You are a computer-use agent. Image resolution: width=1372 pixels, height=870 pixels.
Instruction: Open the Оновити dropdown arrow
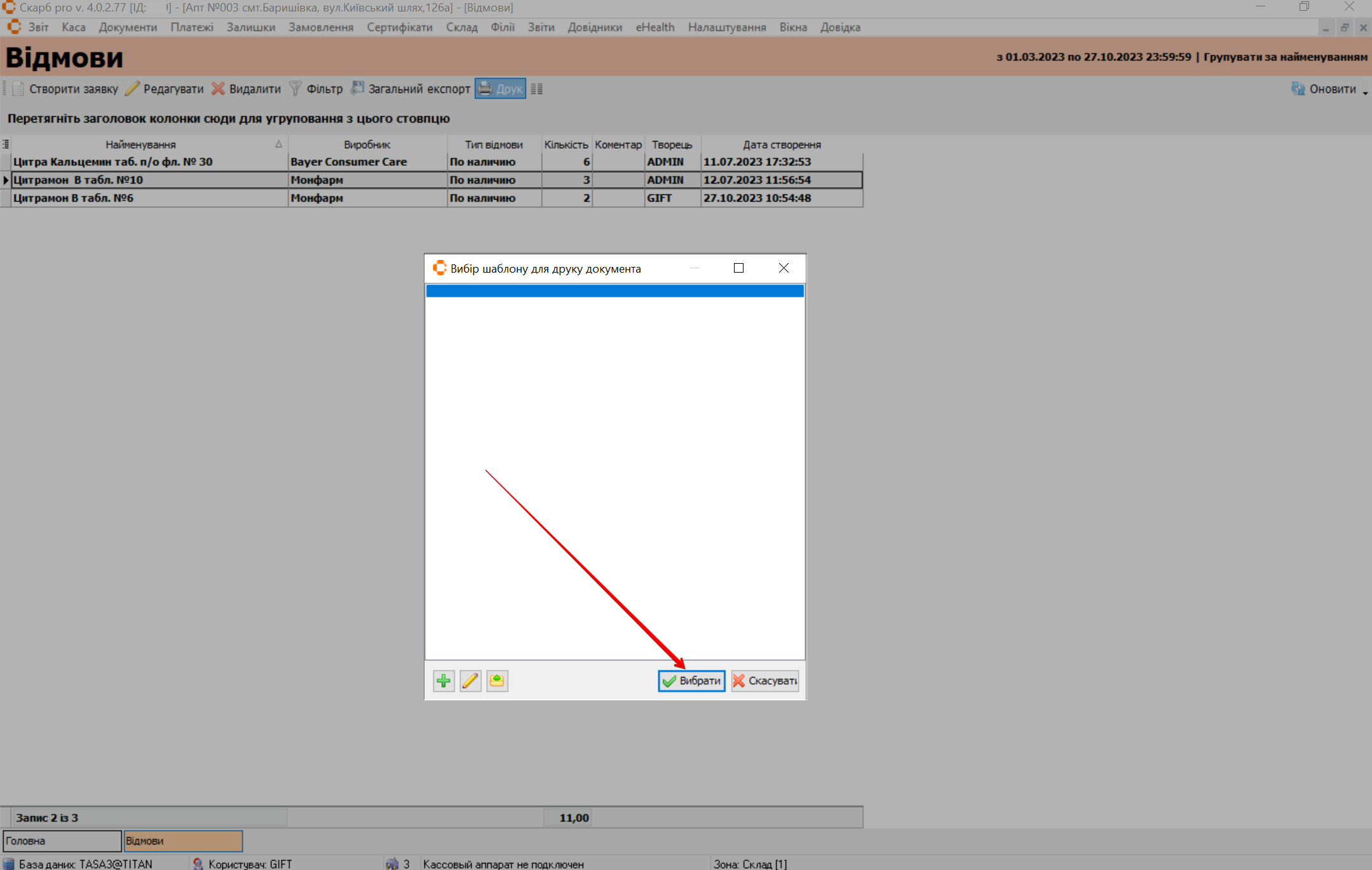tap(1365, 92)
